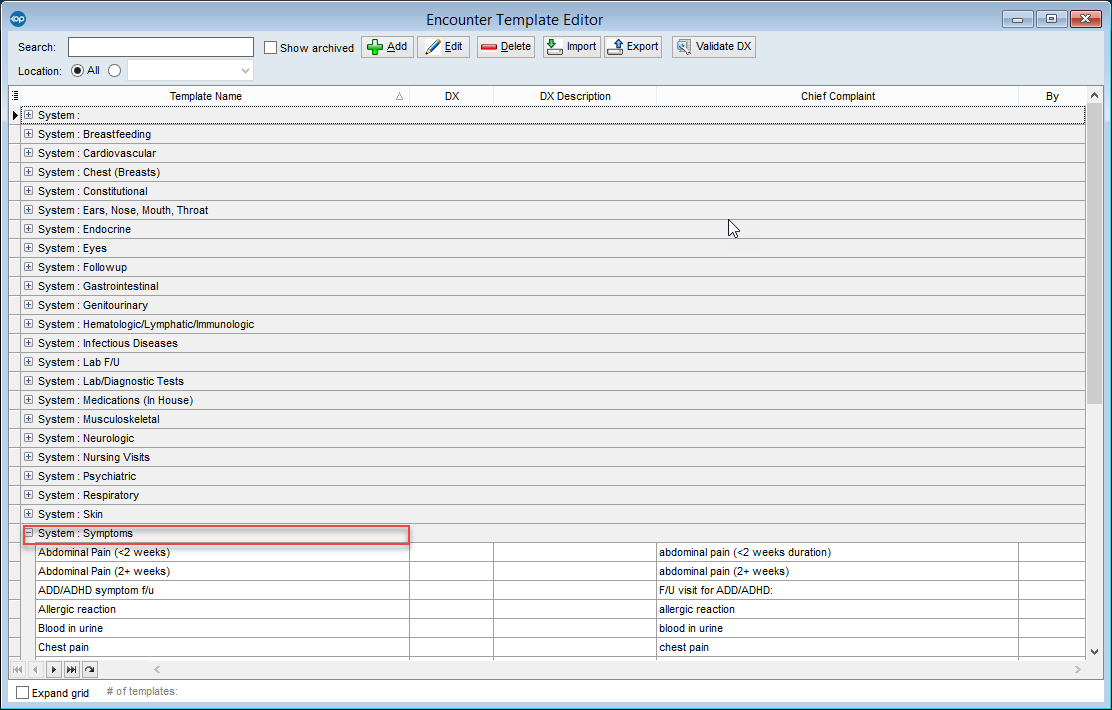
Task: Go to previous record navigation icon
Action: coord(35,669)
